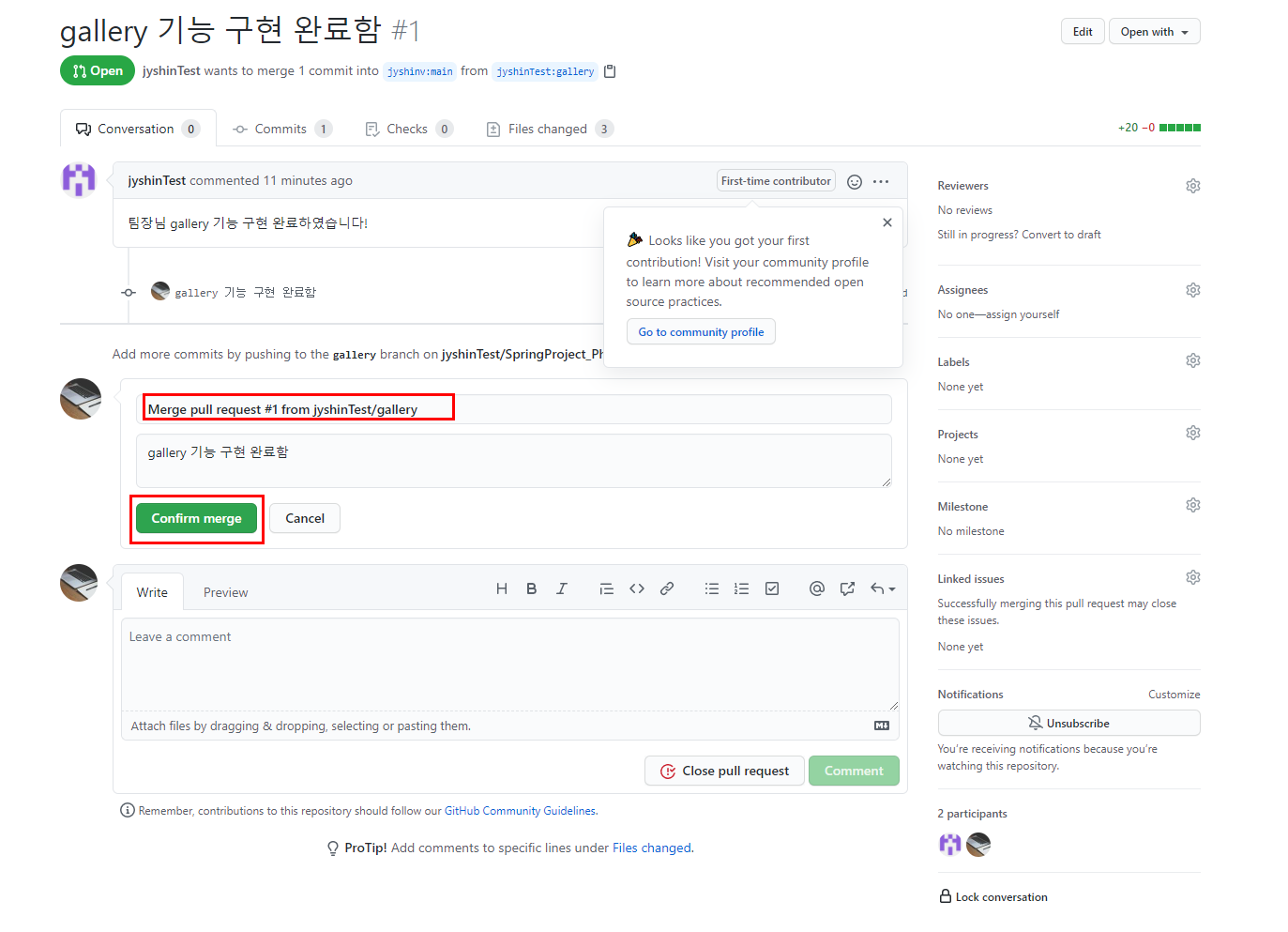Add a numbered list to comment

tap(742, 588)
